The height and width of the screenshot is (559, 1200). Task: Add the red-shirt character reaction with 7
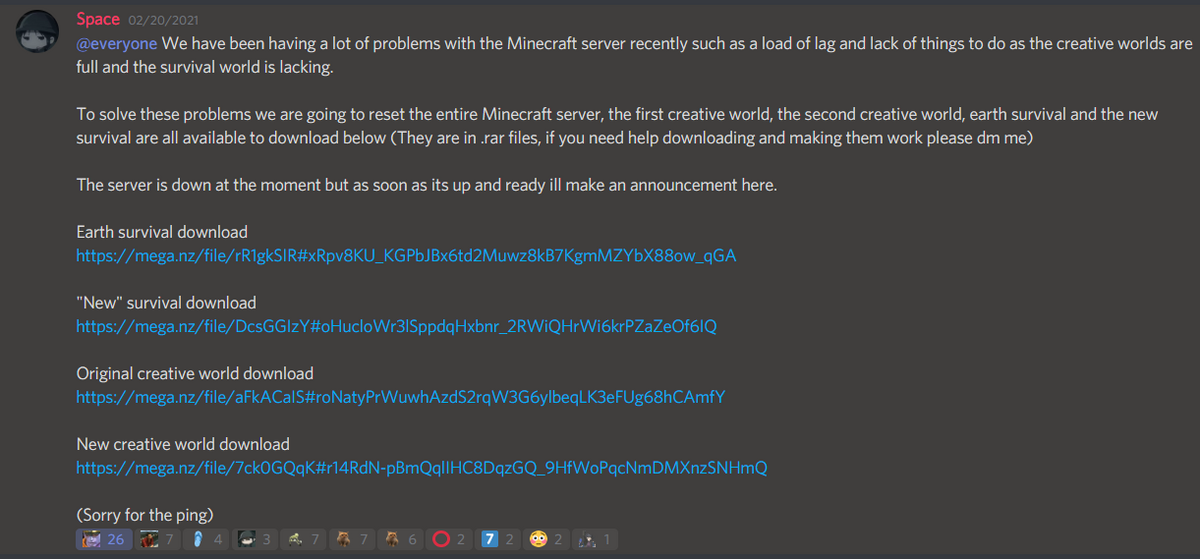coord(158,539)
